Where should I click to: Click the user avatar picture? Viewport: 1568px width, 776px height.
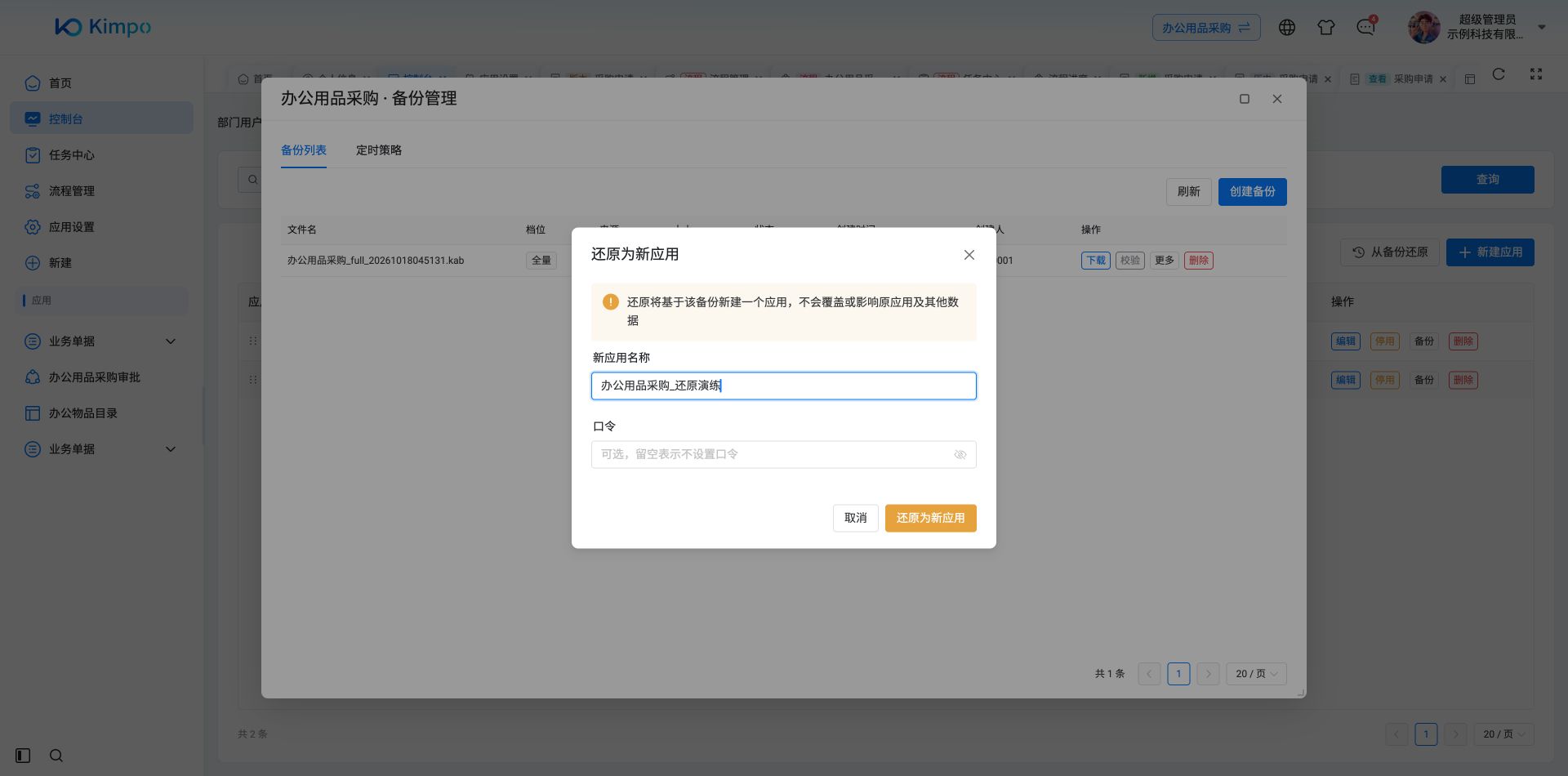pyautogui.click(x=1424, y=27)
